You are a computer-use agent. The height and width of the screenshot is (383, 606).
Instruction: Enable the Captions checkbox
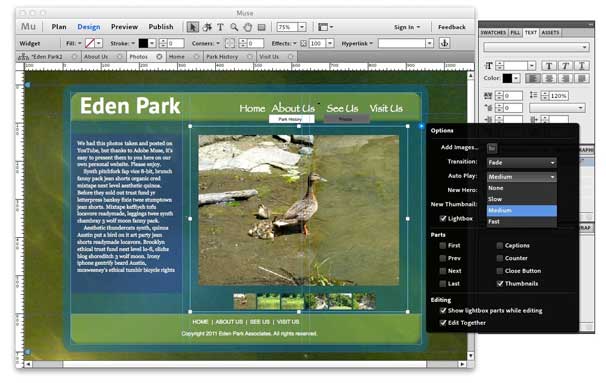500,246
